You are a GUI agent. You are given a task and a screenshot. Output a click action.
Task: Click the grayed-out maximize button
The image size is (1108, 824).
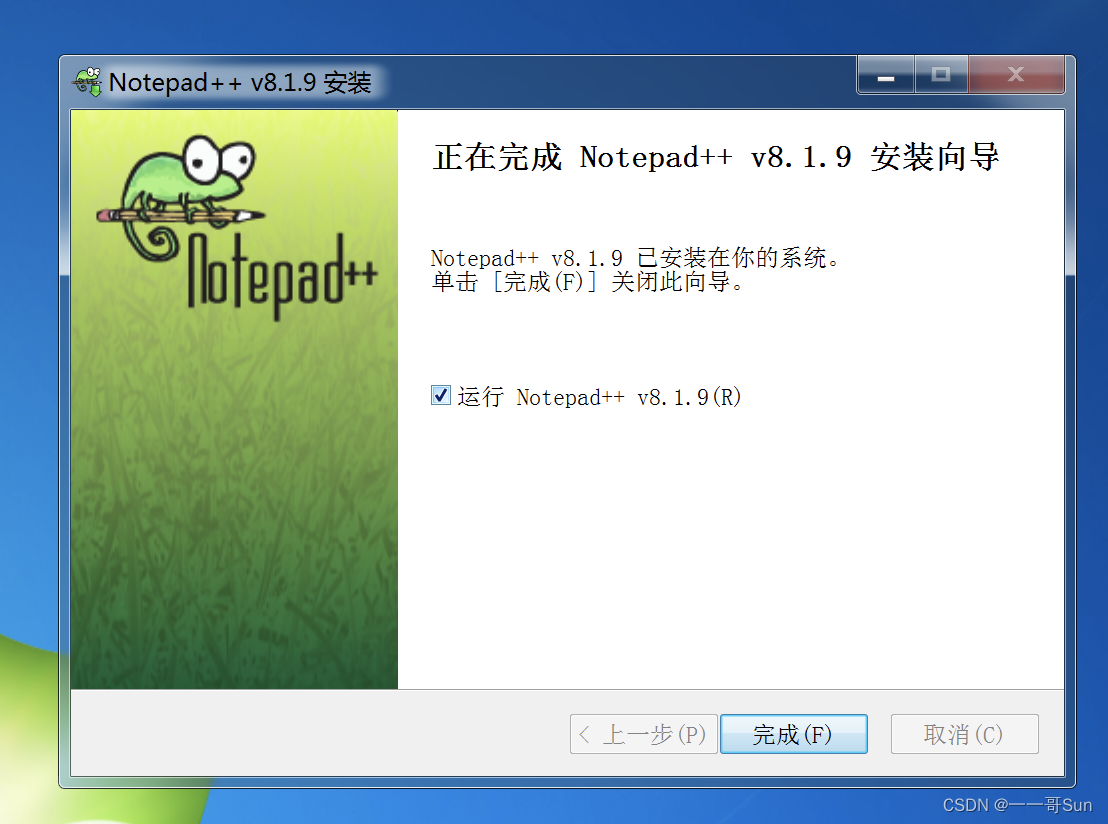[x=941, y=75]
